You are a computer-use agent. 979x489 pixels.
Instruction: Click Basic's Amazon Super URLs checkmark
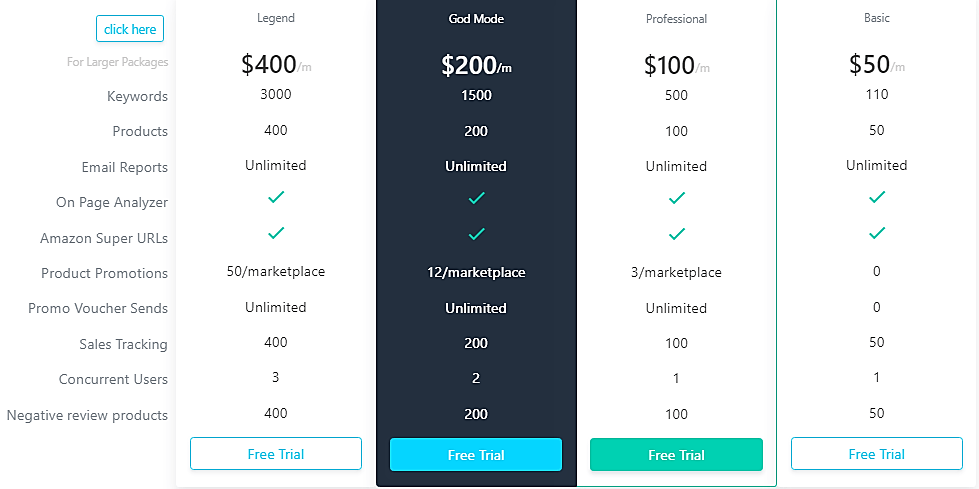(877, 233)
